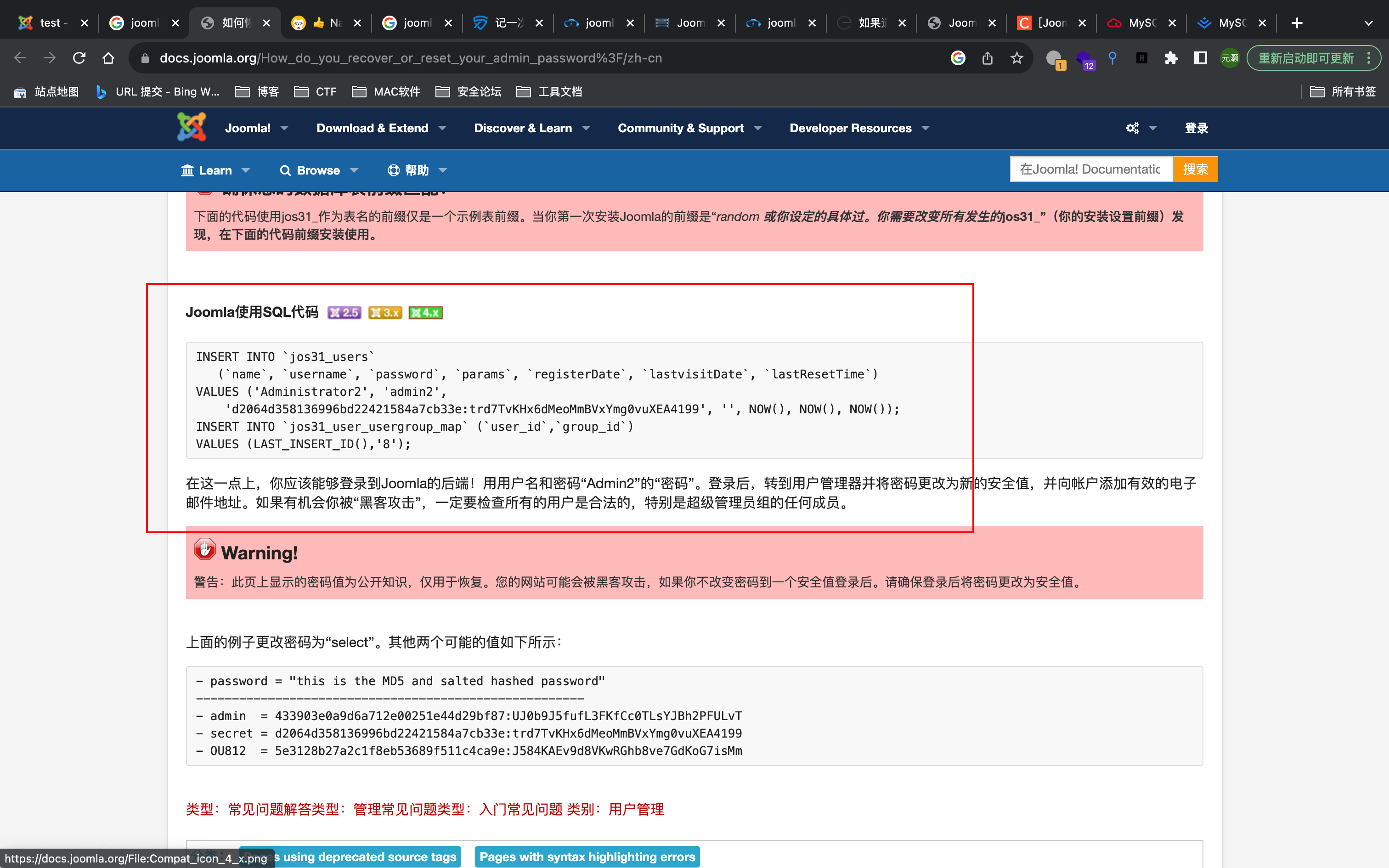Open the extension with badge 12
Viewport: 1389px width, 868px height.
click(1084, 59)
